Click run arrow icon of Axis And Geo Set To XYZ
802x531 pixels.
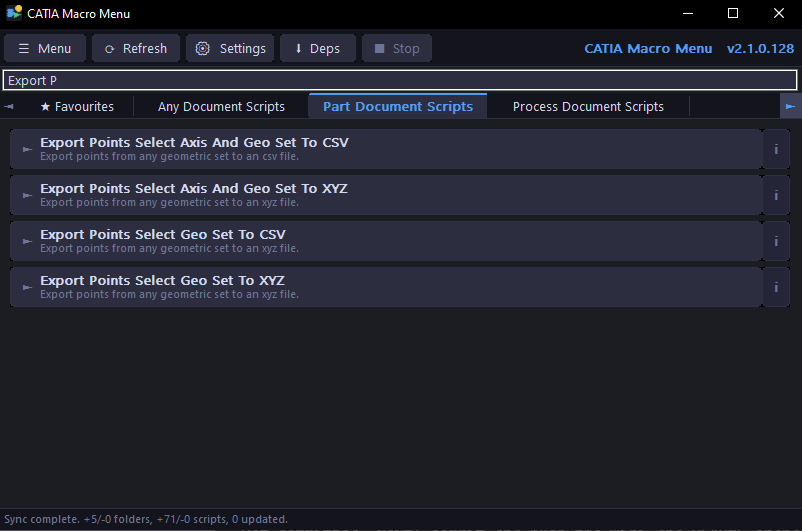(27, 195)
